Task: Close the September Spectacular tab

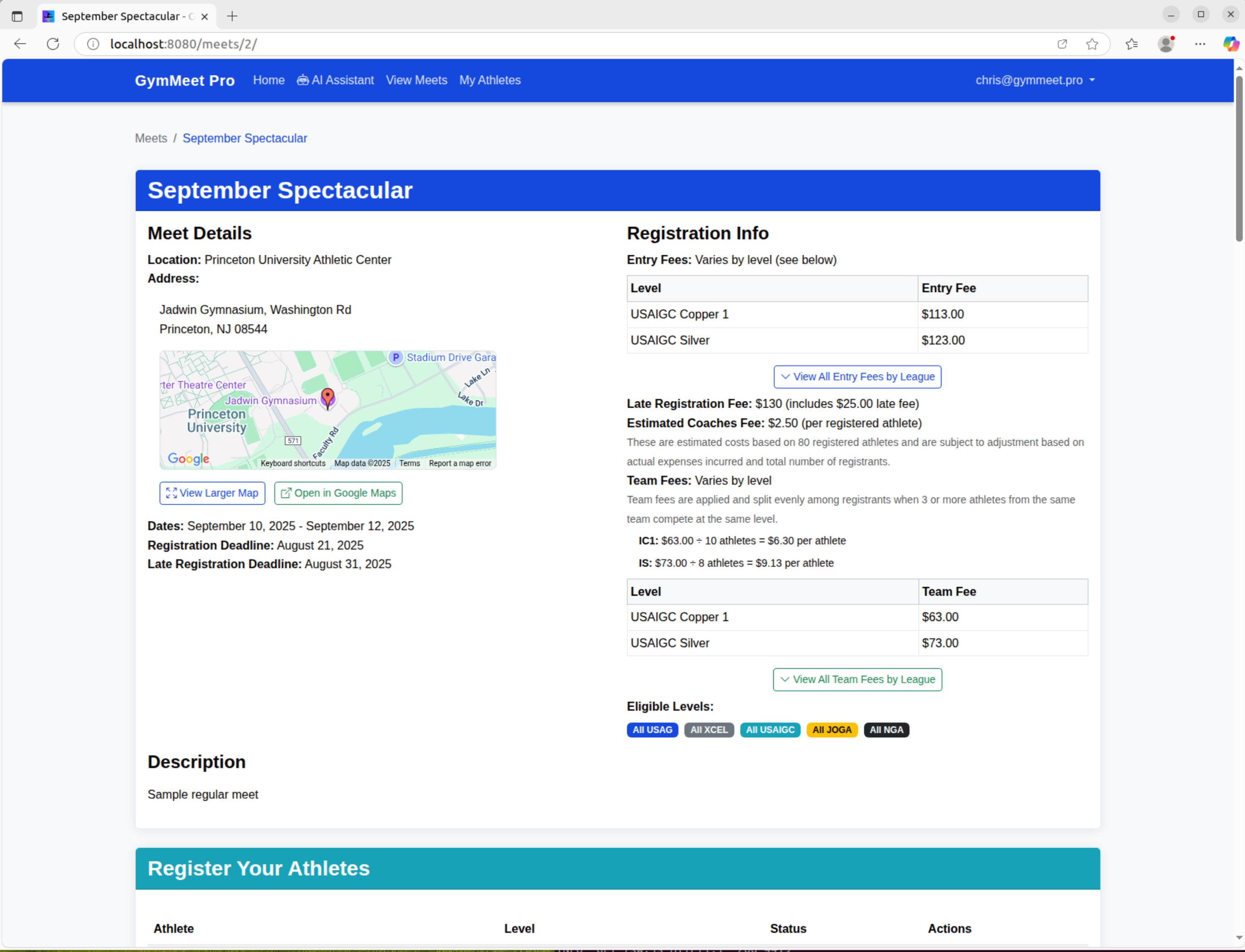Action: click(x=205, y=17)
